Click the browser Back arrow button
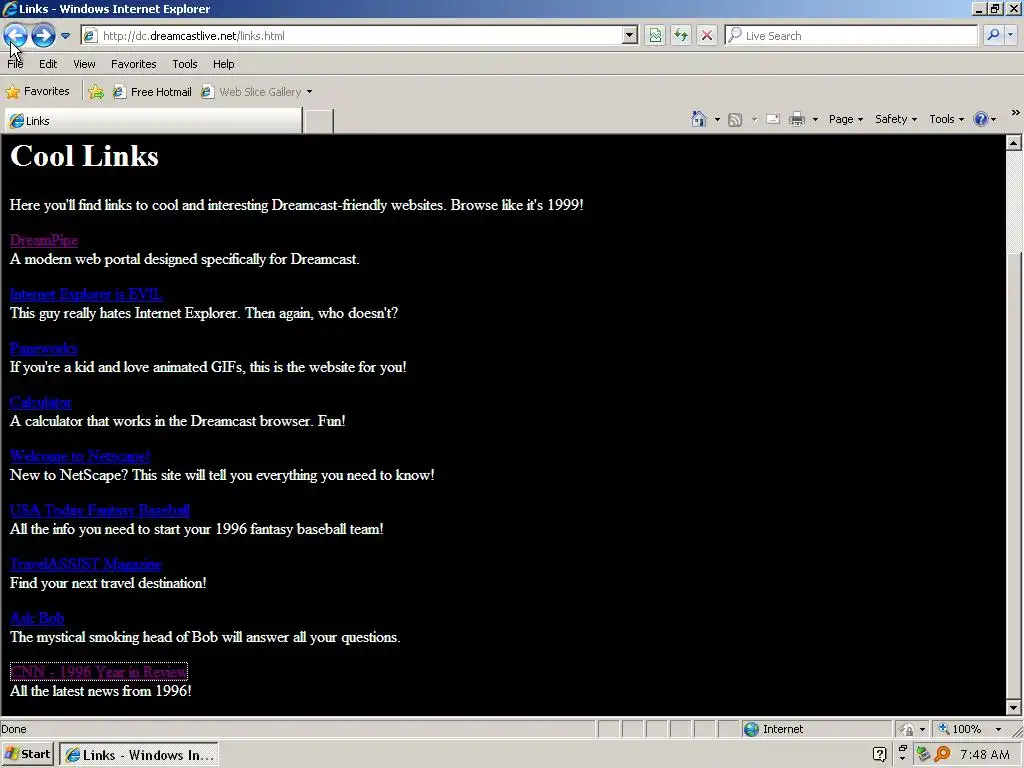1024x768 pixels. [x=15, y=35]
